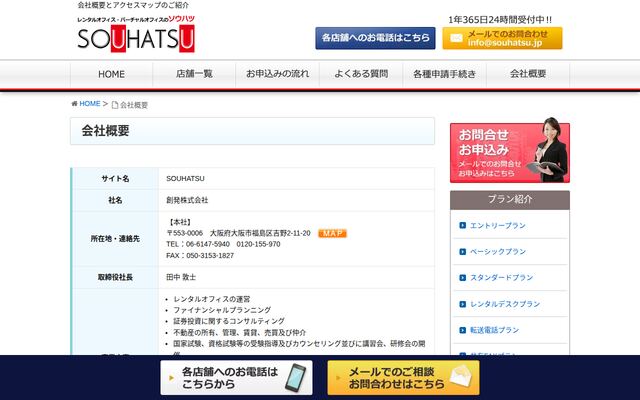Click the お問合せ お申込み banner

point(510,151)
